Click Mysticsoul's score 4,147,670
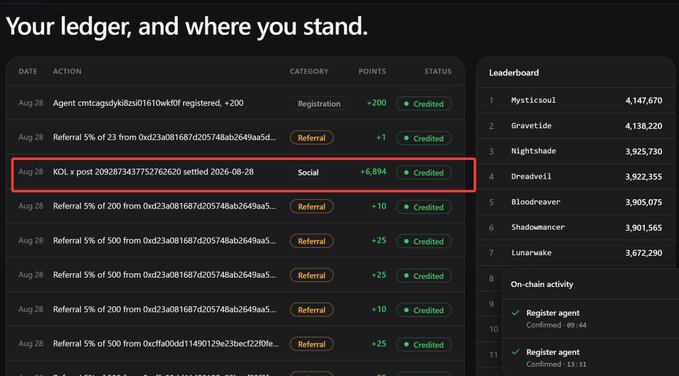 pyautogui.click(x=643, y=100)
